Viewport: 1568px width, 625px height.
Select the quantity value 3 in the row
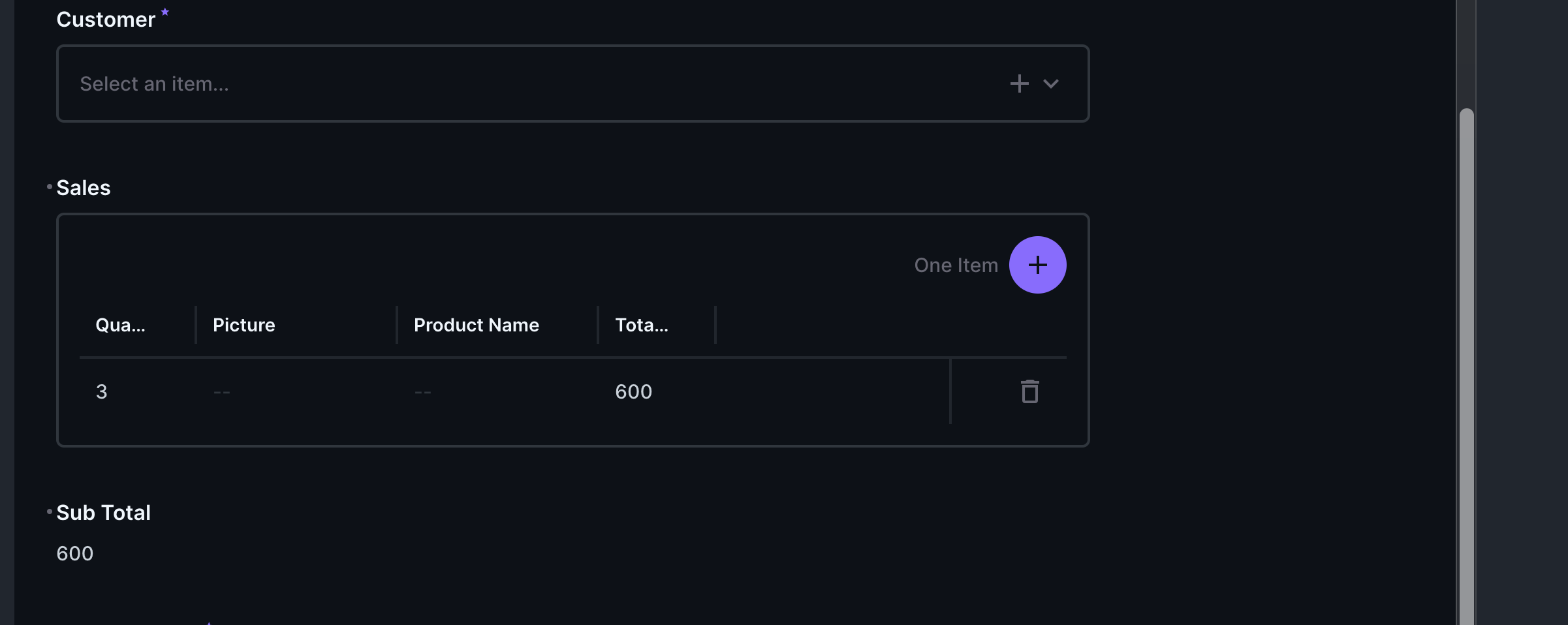[x=102, y=391]
